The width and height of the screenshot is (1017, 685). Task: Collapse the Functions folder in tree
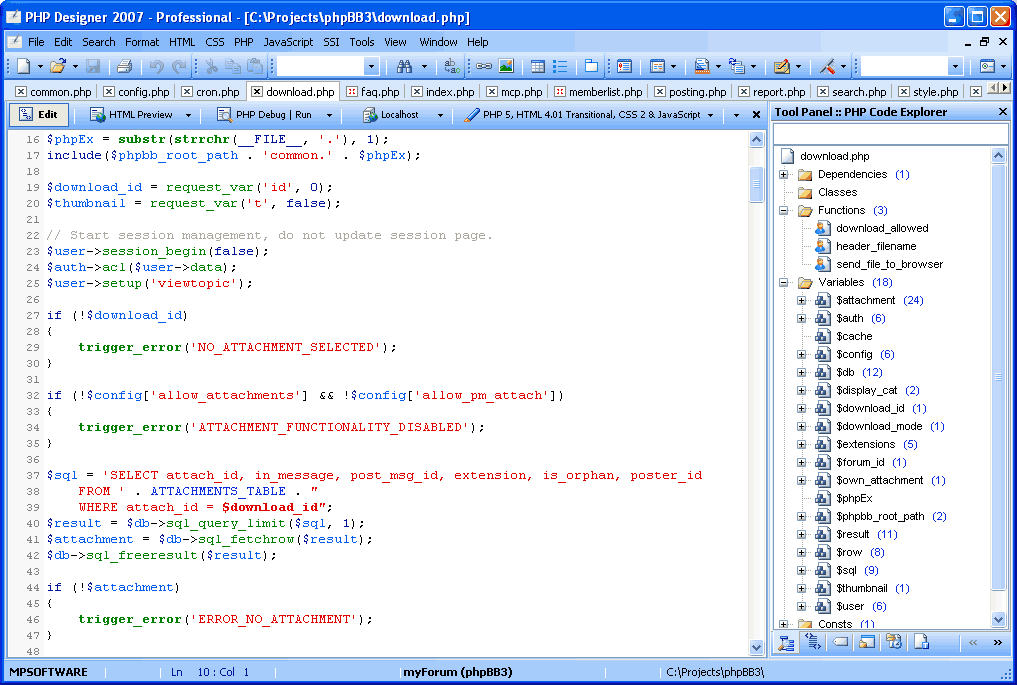point(784,210)
